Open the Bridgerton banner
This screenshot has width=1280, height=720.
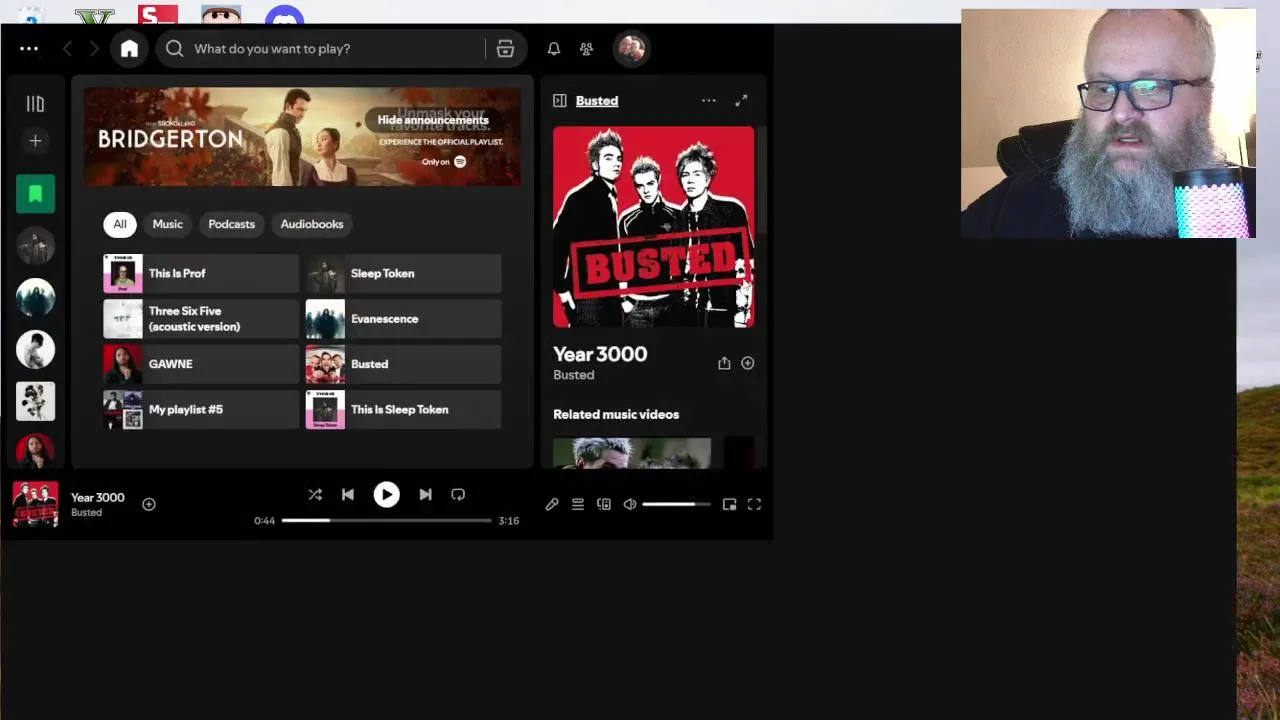302,137
